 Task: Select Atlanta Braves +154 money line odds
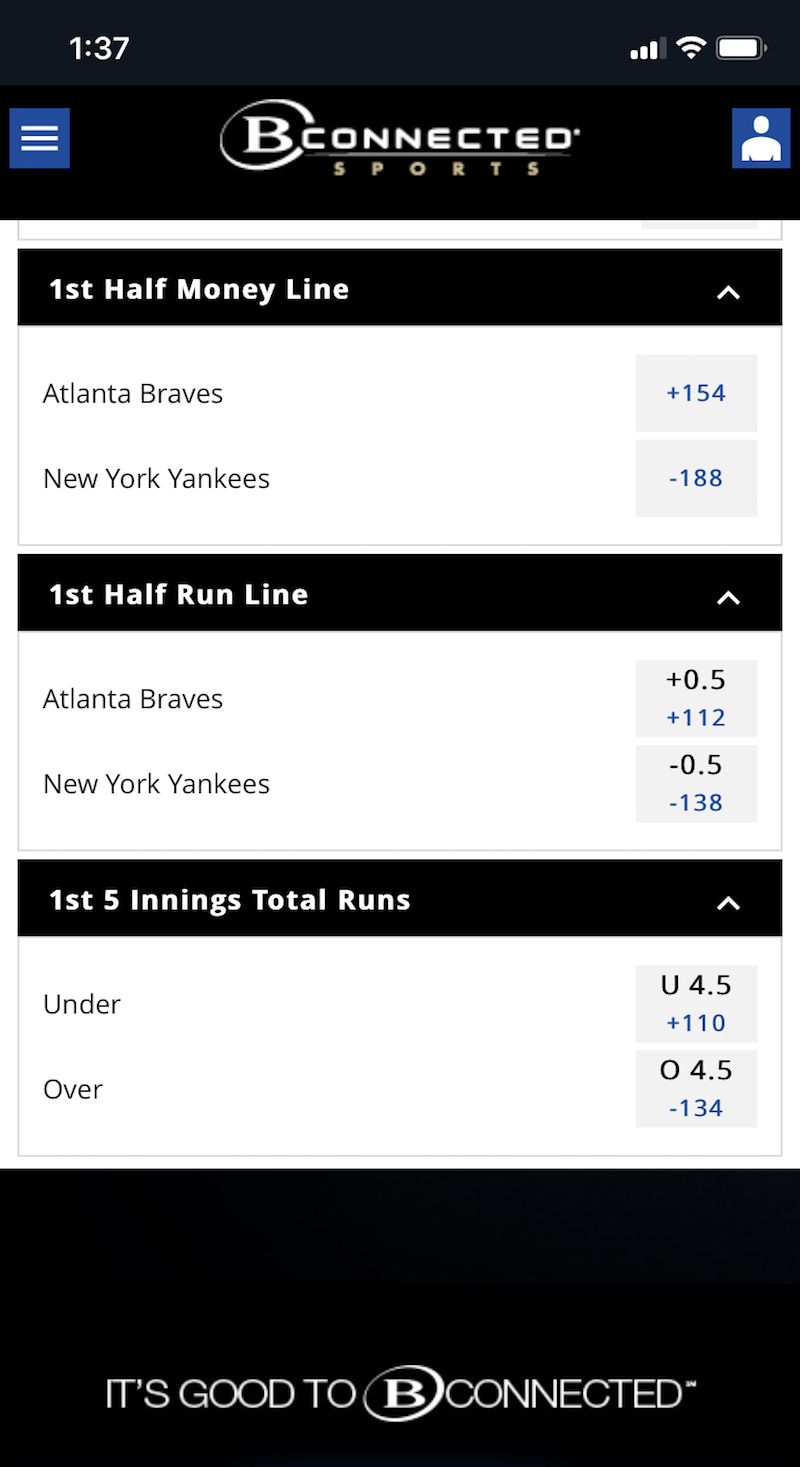point(696,393)
